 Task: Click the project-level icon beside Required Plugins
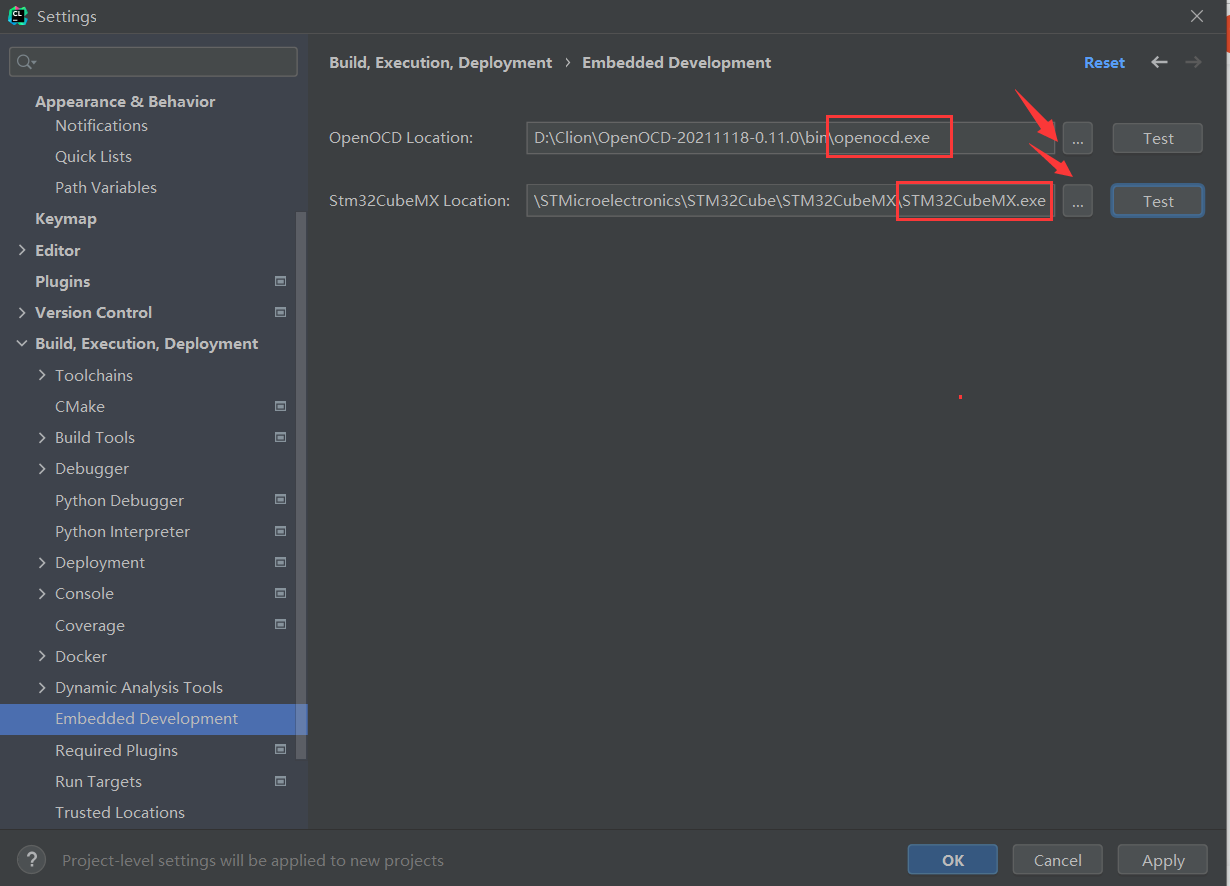tap(281, 750)
